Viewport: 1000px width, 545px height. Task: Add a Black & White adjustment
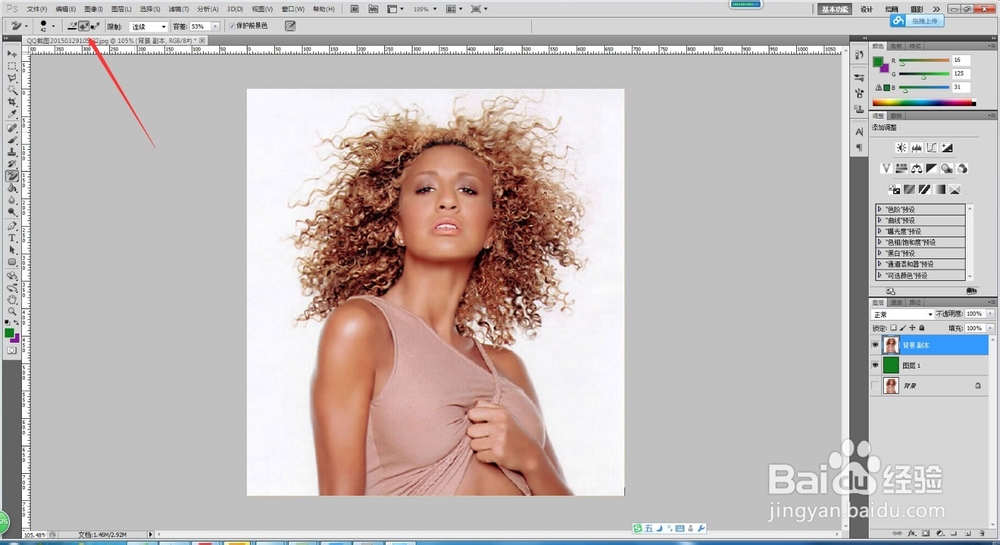932,168
